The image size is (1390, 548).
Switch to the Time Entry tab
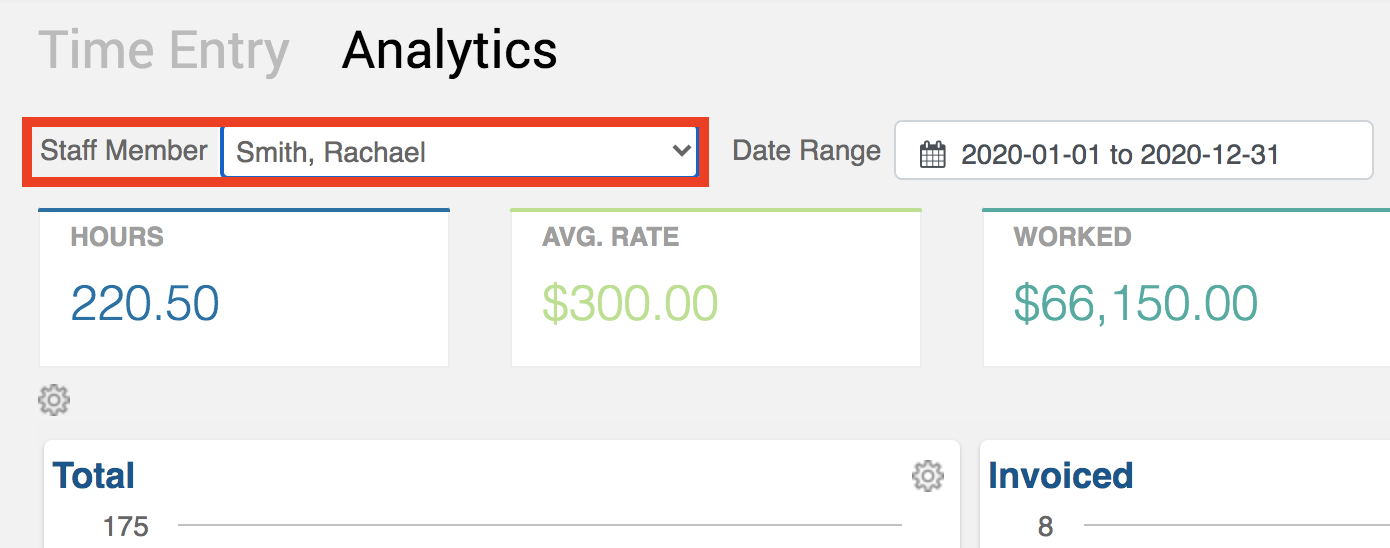click(164, 50)
